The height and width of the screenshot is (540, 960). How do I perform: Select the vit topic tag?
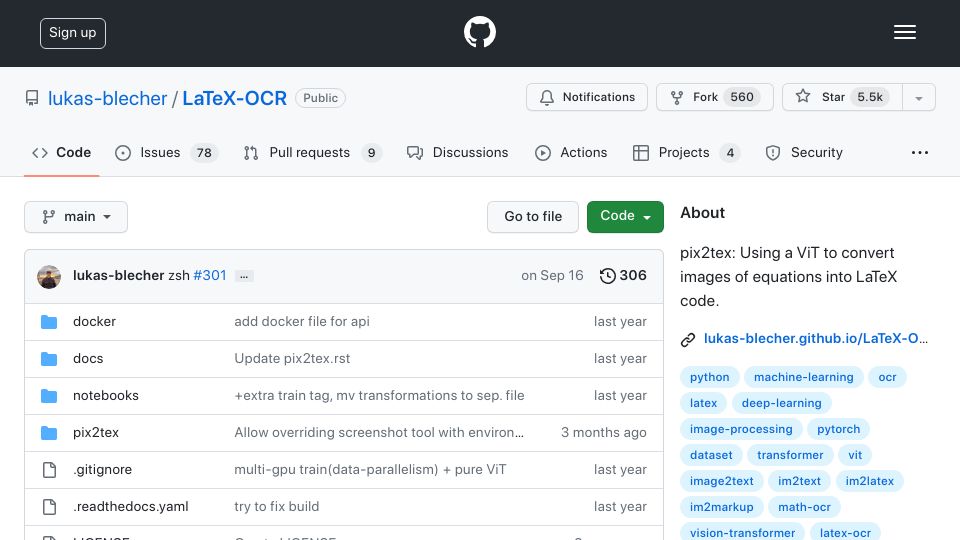click(855, 455)
